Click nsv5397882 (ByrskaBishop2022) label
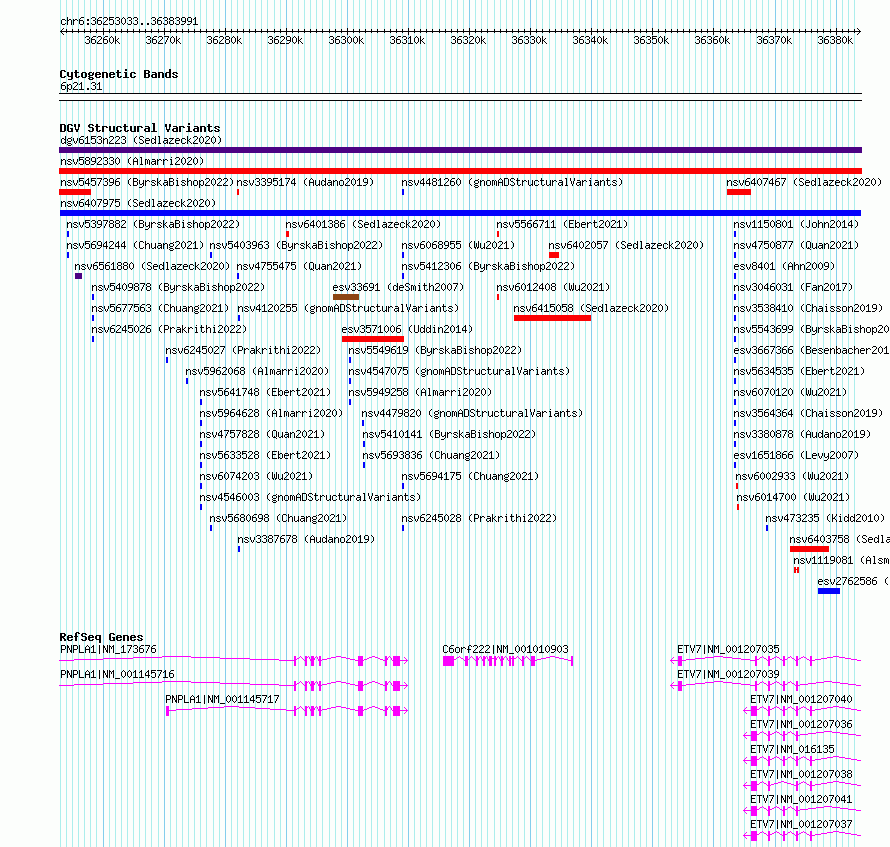Image resolution: width=890 pixels, height=847 pixels. coord(153,224)
